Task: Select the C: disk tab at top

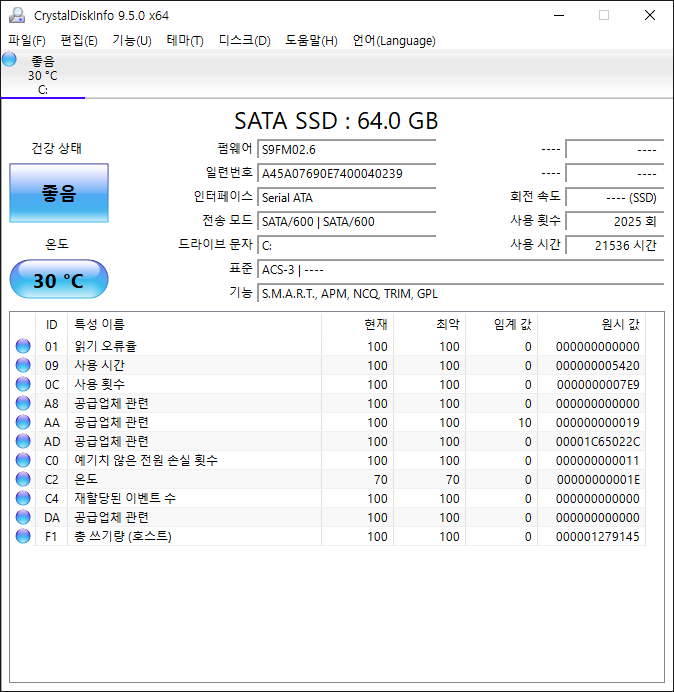Action: click(x=43, y=75)
